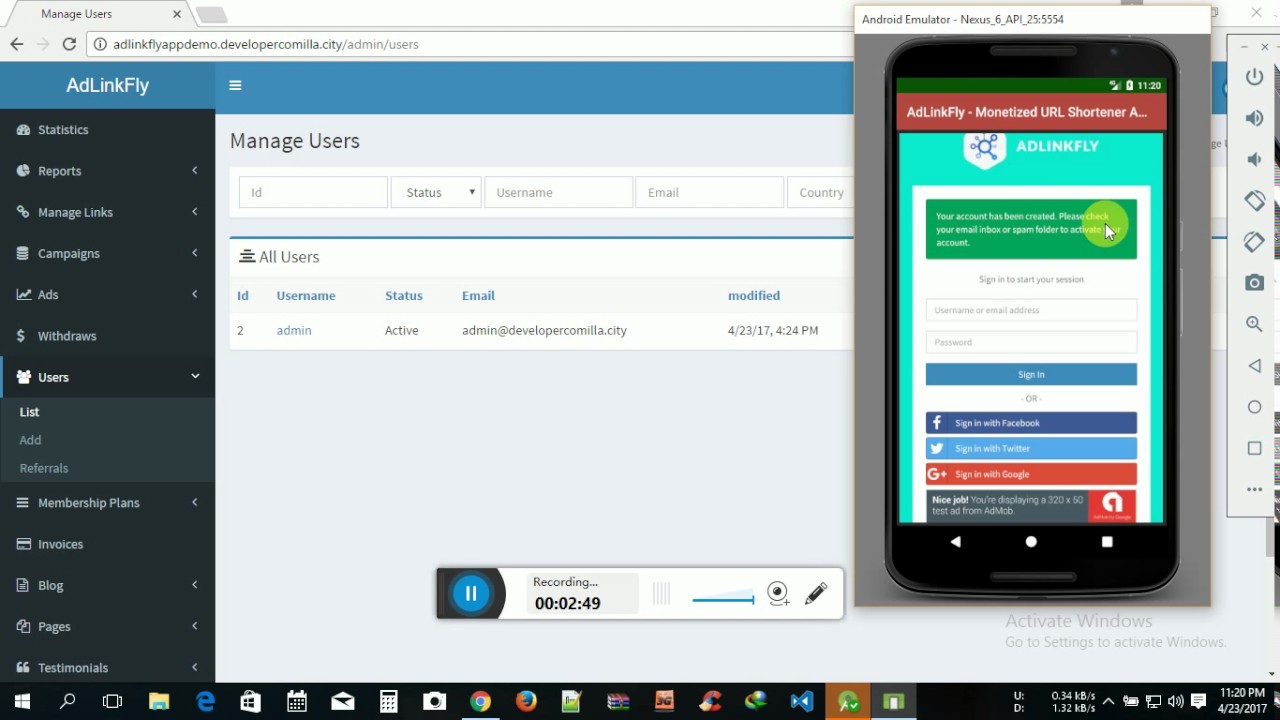1280x720 pixels.
Task: Click the emulator zoom magnifier icon
Action: (1254, 324)
